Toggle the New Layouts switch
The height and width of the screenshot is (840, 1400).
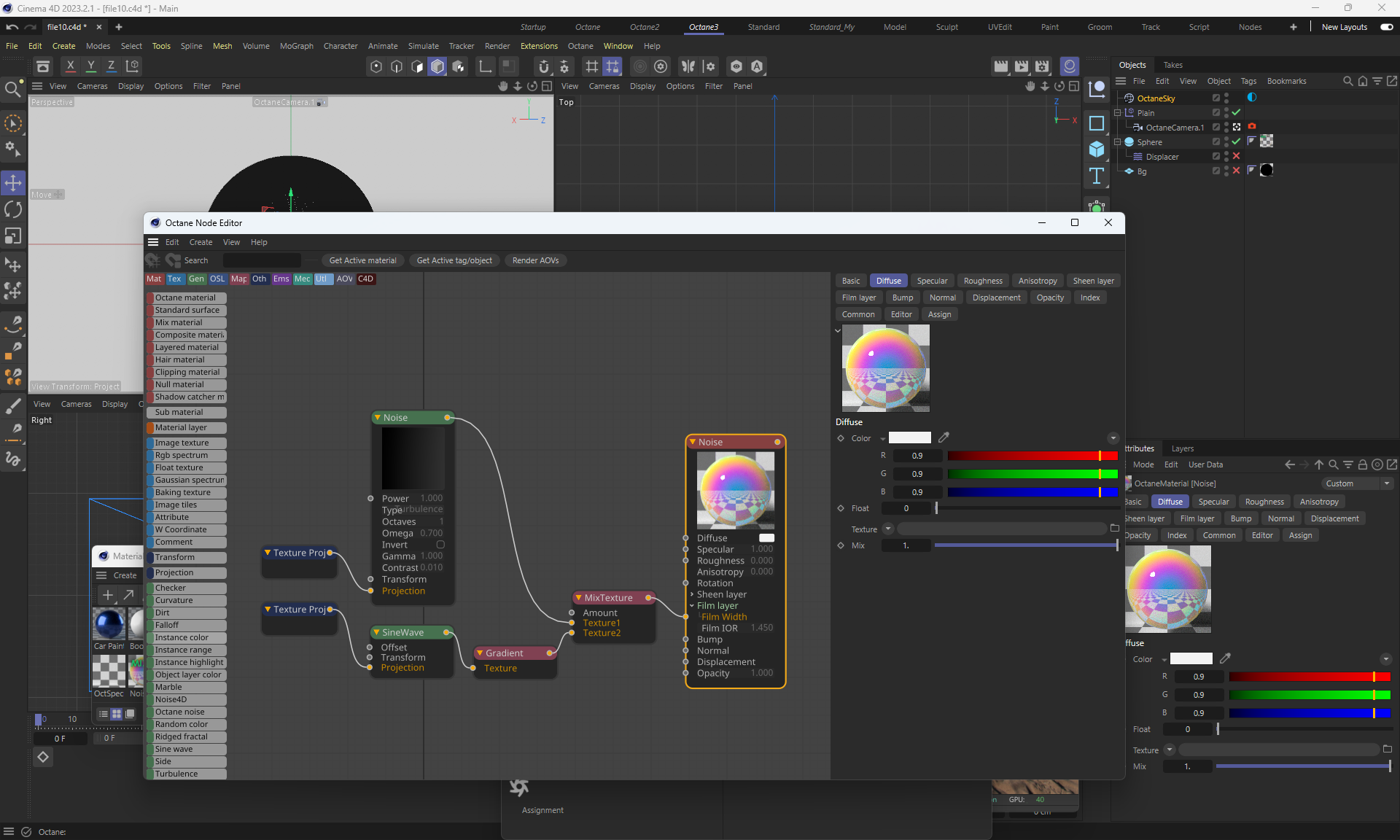(x=1386, y=27)
